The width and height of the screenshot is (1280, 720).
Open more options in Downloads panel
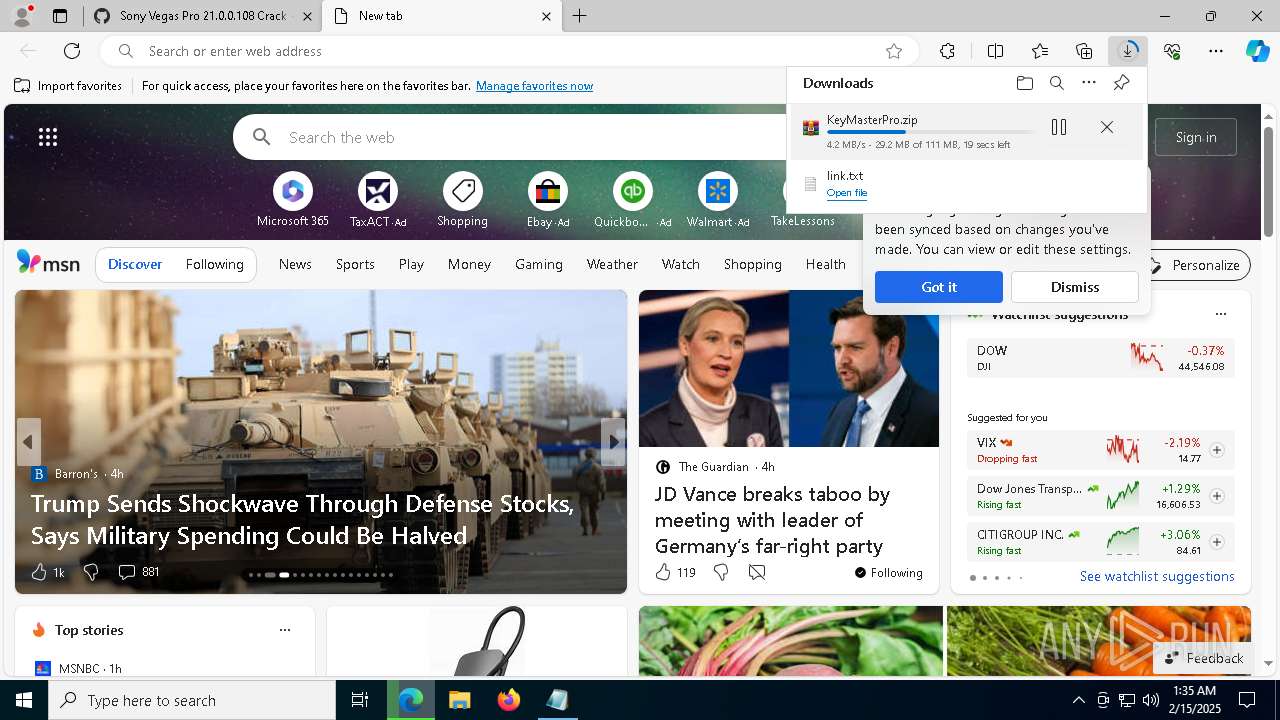tap(1089, 83)
